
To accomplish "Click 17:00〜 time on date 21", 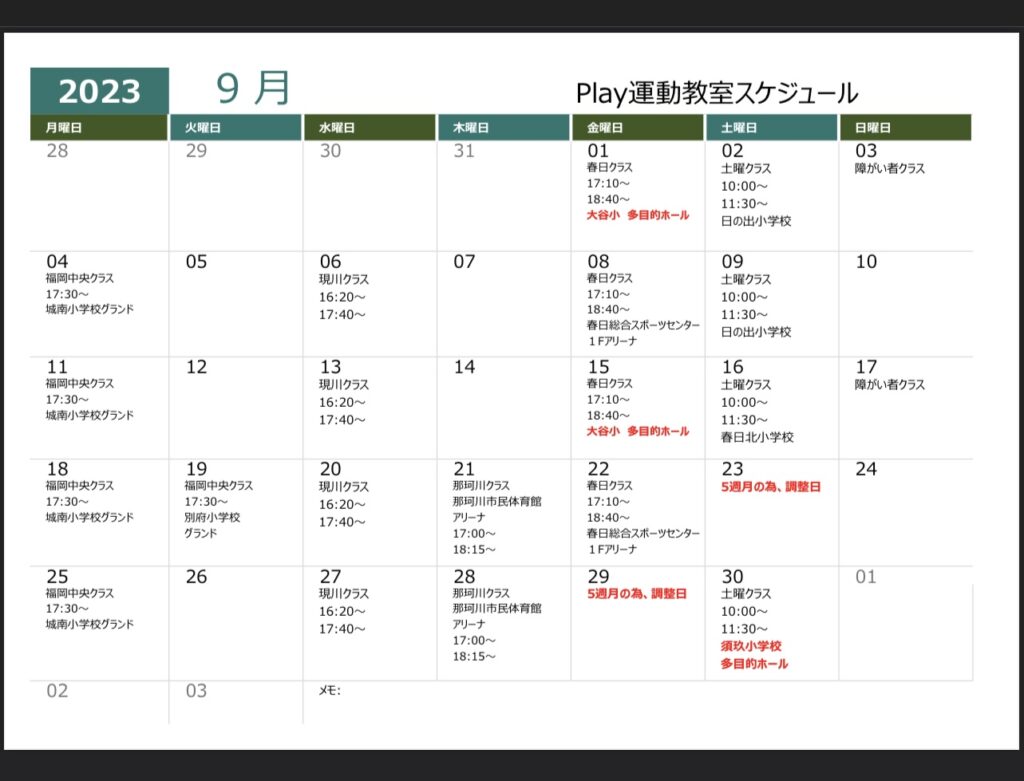I will 474,534.
